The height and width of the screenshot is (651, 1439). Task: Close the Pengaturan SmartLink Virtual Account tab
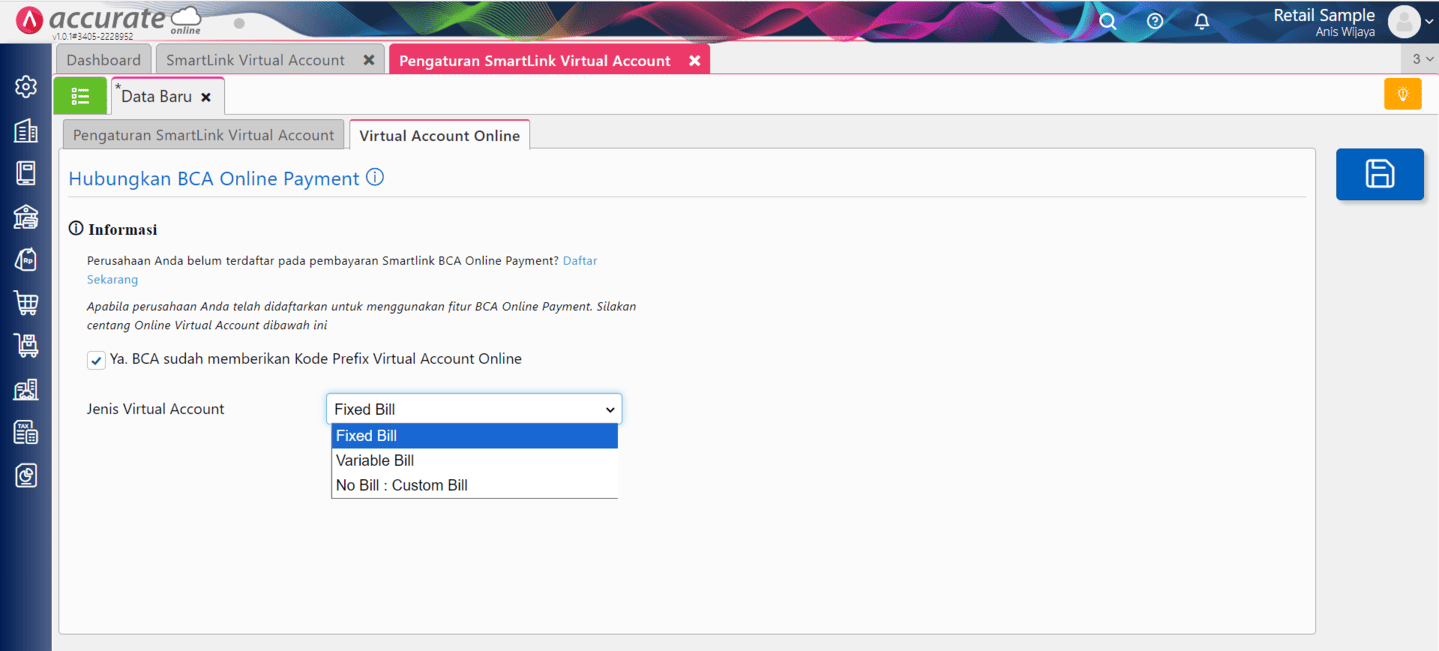tap(694, 60)
